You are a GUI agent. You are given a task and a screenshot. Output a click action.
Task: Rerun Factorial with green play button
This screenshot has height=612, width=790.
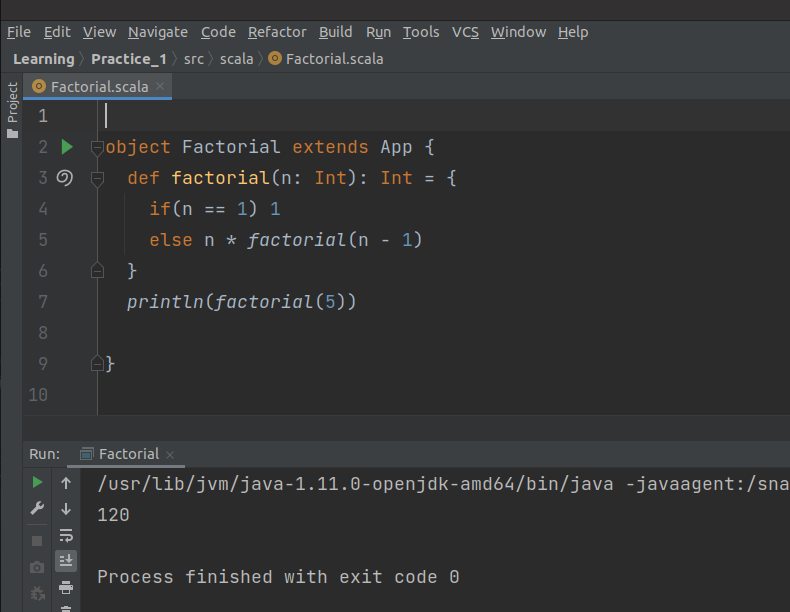pyautogui.click(x=37, y=483)
